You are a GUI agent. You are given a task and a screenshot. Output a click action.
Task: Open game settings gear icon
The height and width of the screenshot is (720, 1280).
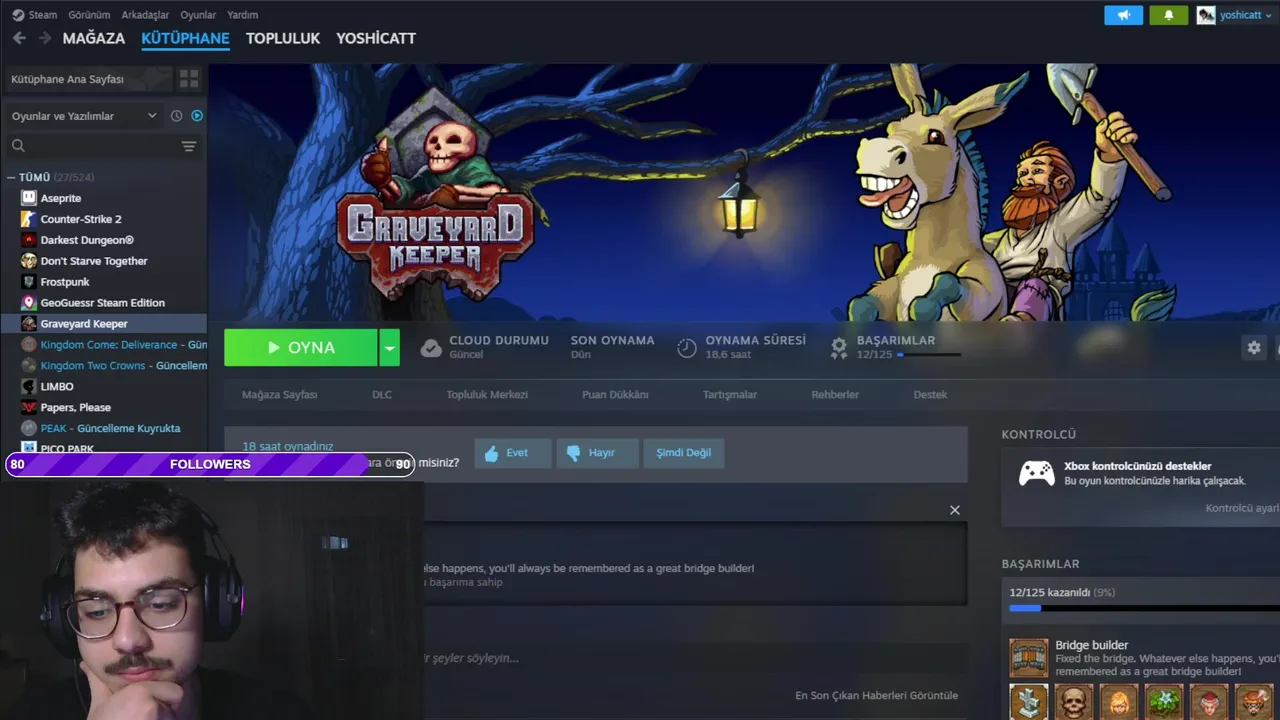pyautogui.click(x=1254, y=347)
